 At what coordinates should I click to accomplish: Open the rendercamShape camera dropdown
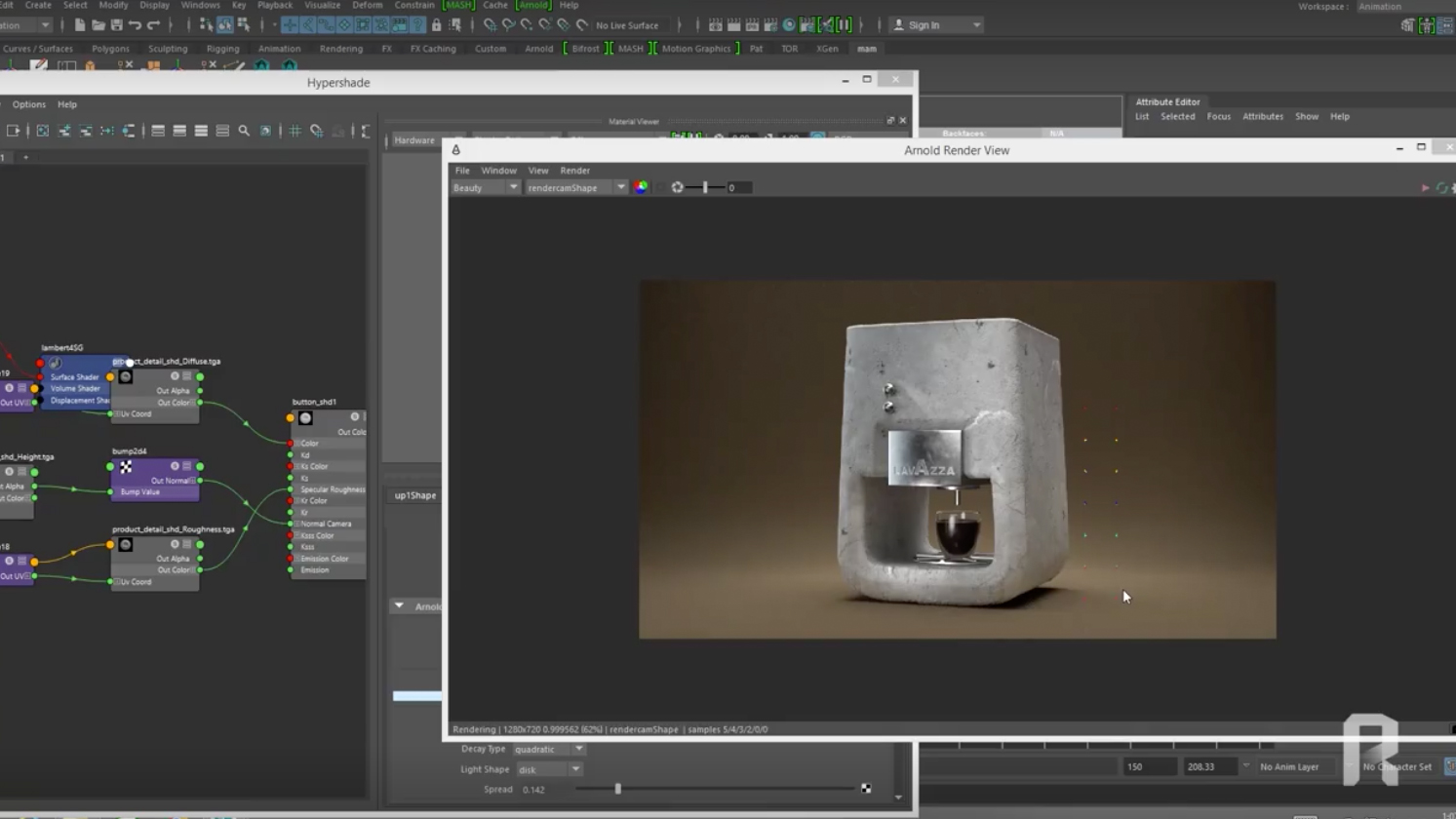pos(575,187)
